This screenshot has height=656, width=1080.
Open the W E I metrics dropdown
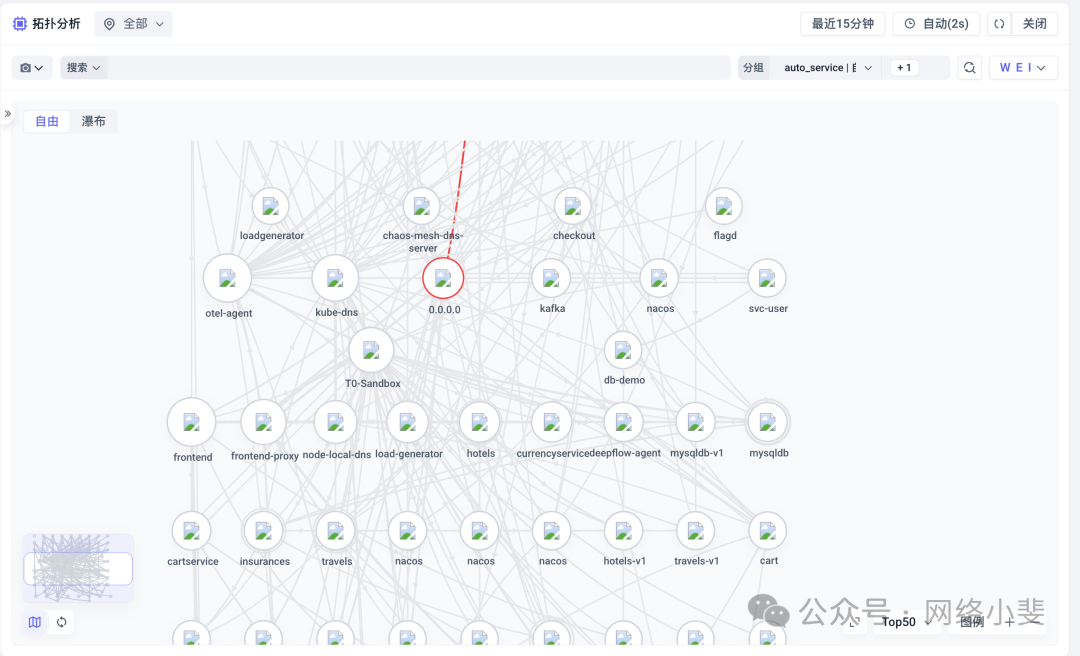click(1023, 68)
